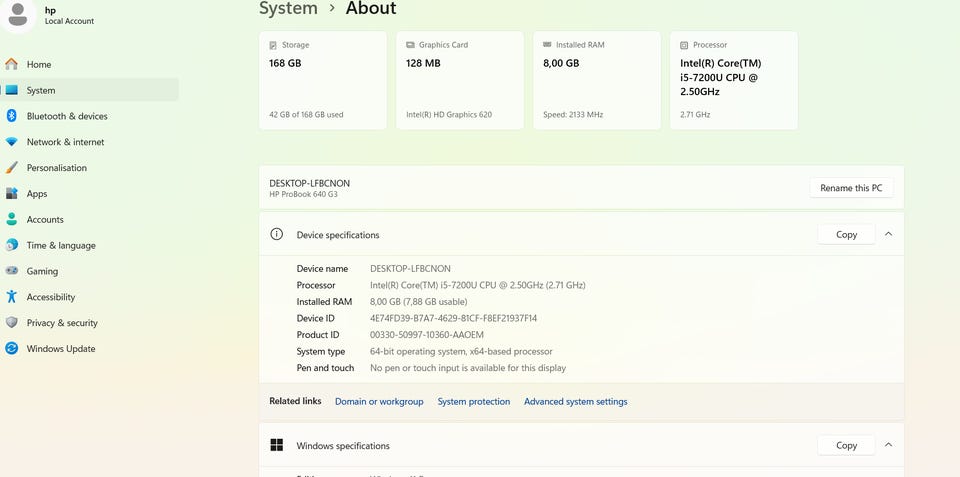Click the Windows Update icon
The width and height of the screenshot is (960, 477).
point(12,349)
